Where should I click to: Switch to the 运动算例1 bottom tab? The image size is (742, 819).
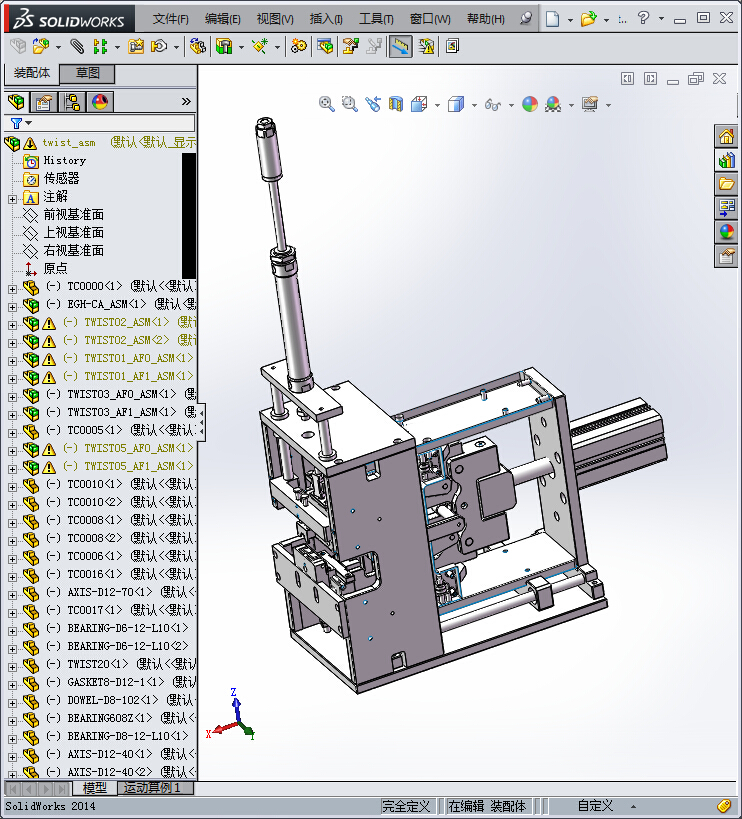(155, 788)
